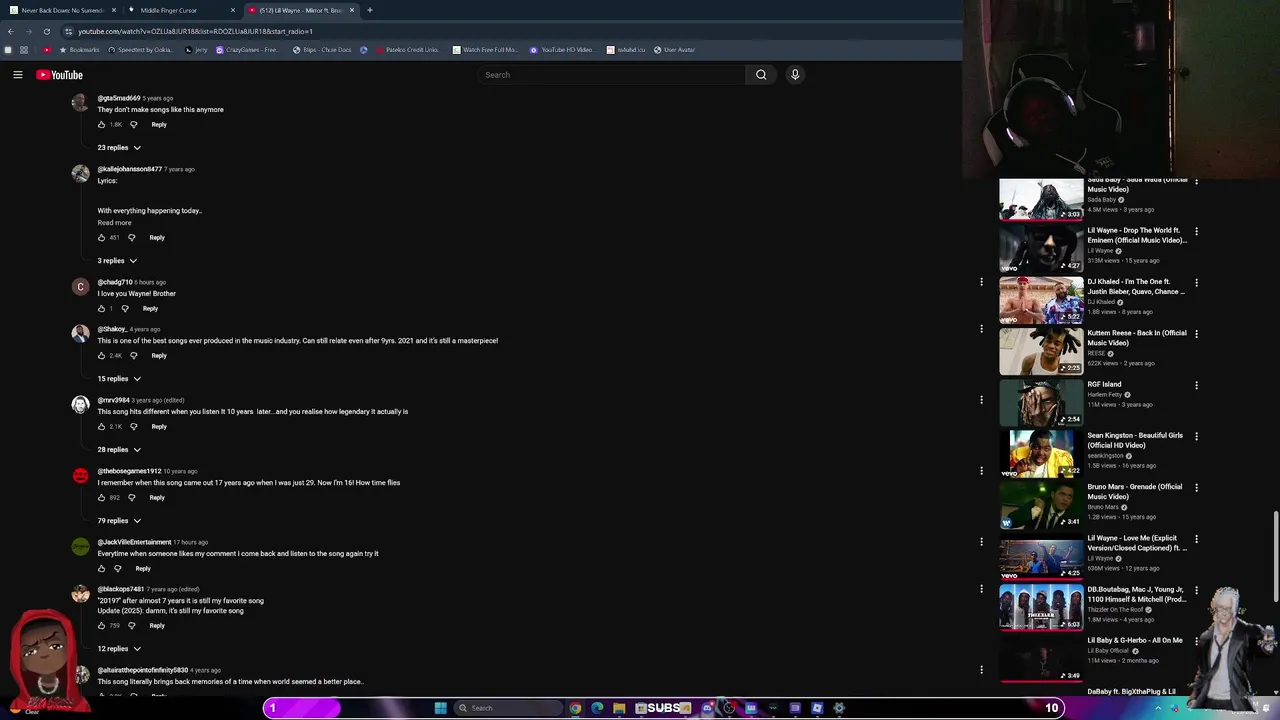This screenshot has height=720, width=1280.
Task: Open action menu for @JackVilleEntertainment comment
Action: coord(981,542)
